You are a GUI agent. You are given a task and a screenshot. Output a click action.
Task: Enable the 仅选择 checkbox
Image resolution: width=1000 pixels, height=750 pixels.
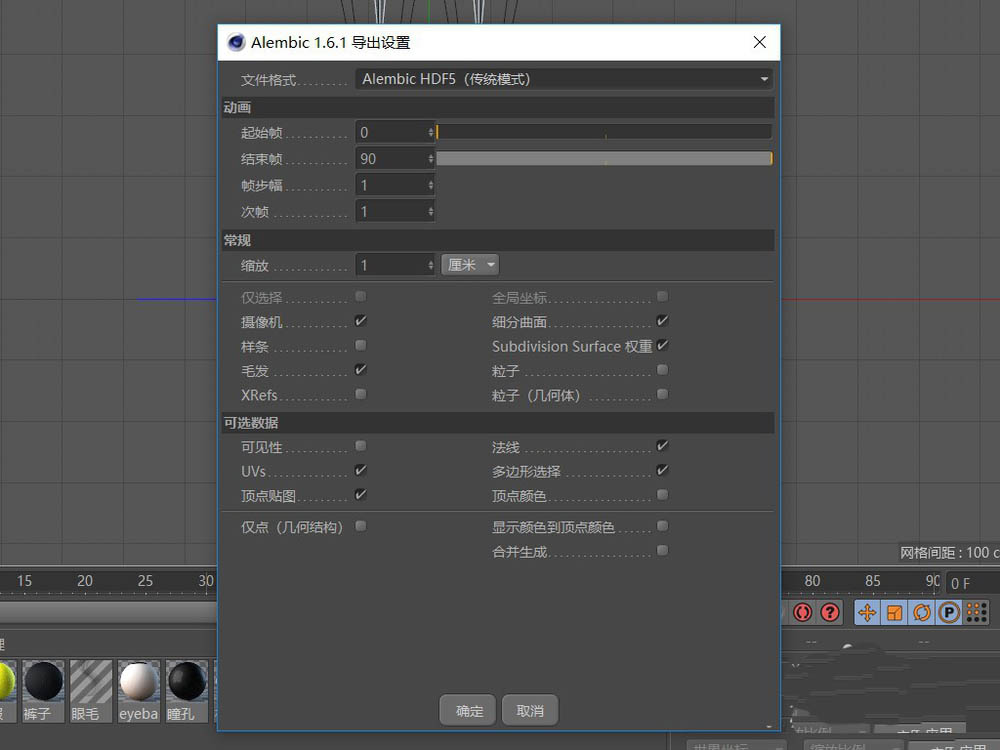[359, 297]
